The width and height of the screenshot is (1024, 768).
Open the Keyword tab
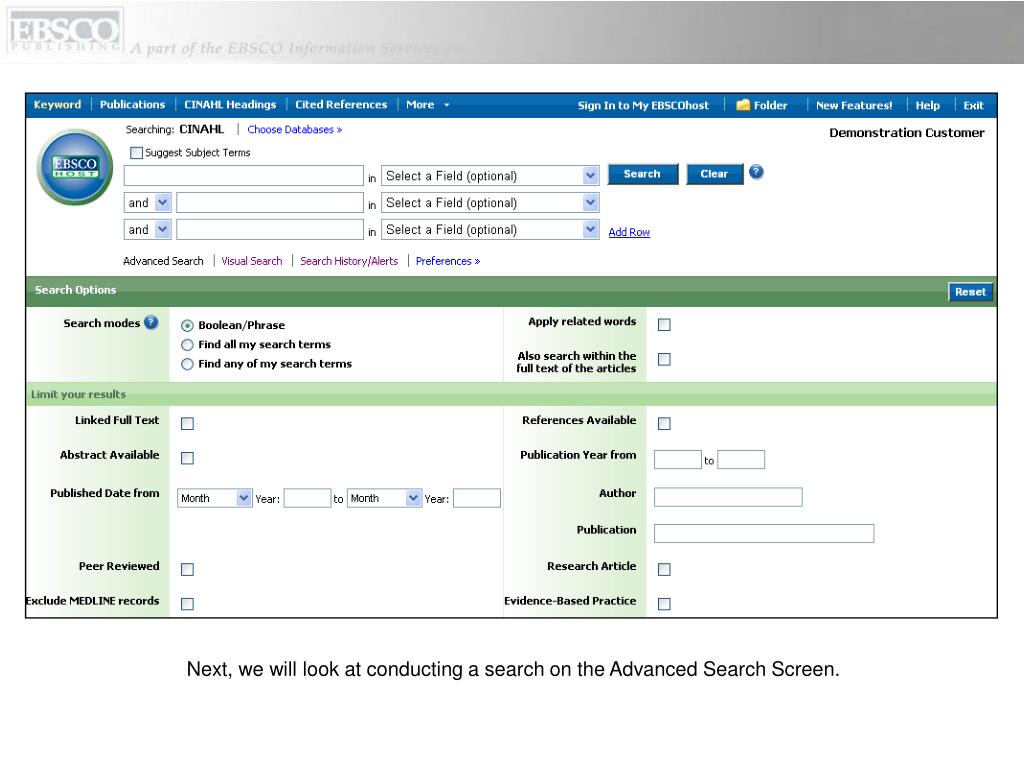(x=57, y=104)
